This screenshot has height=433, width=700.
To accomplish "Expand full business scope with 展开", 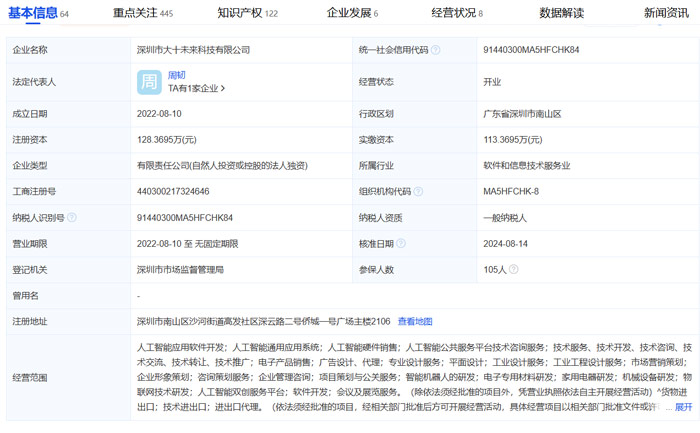I will [x=683, y=407].
